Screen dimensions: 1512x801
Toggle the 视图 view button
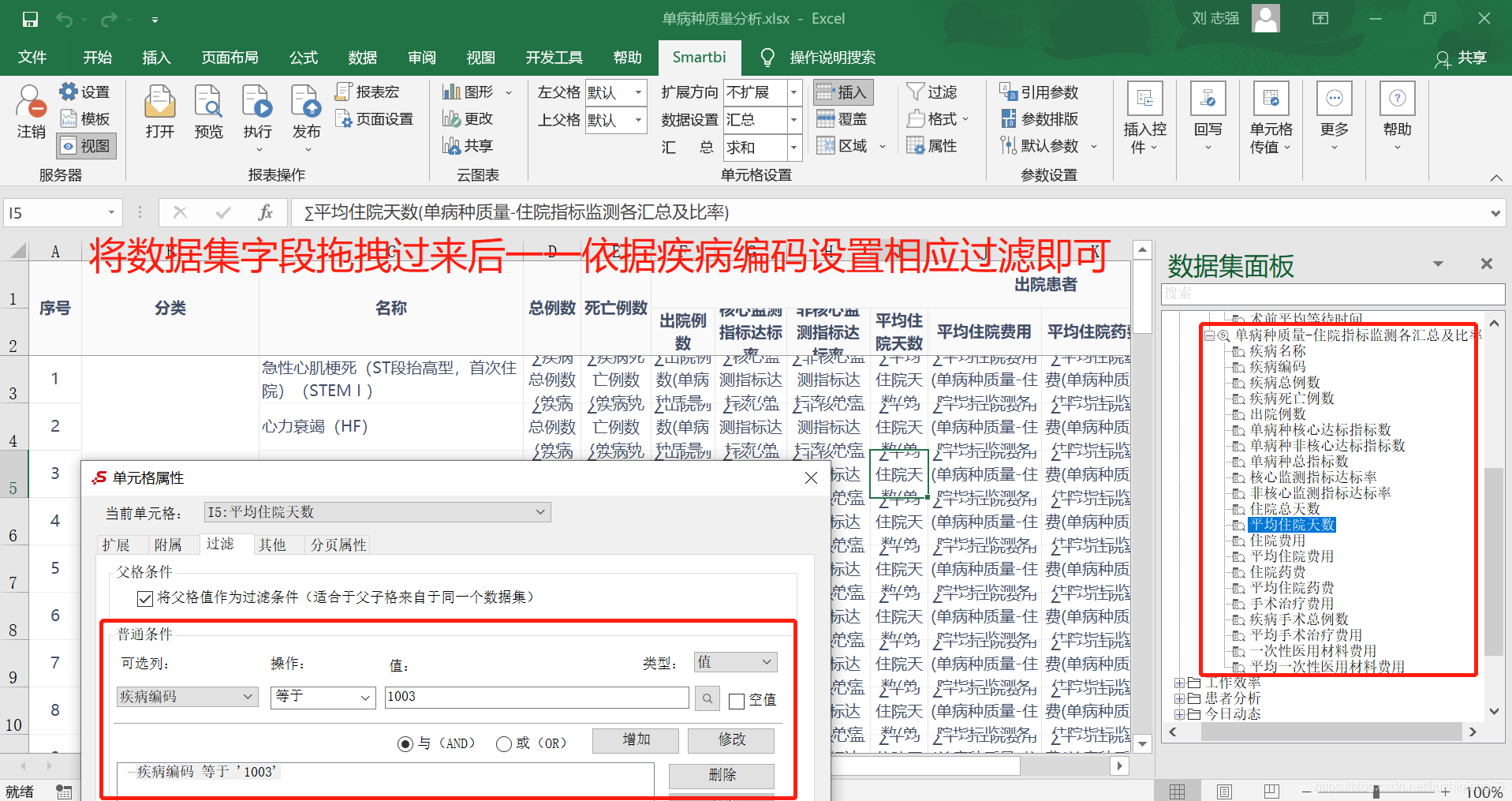(87, 146)
